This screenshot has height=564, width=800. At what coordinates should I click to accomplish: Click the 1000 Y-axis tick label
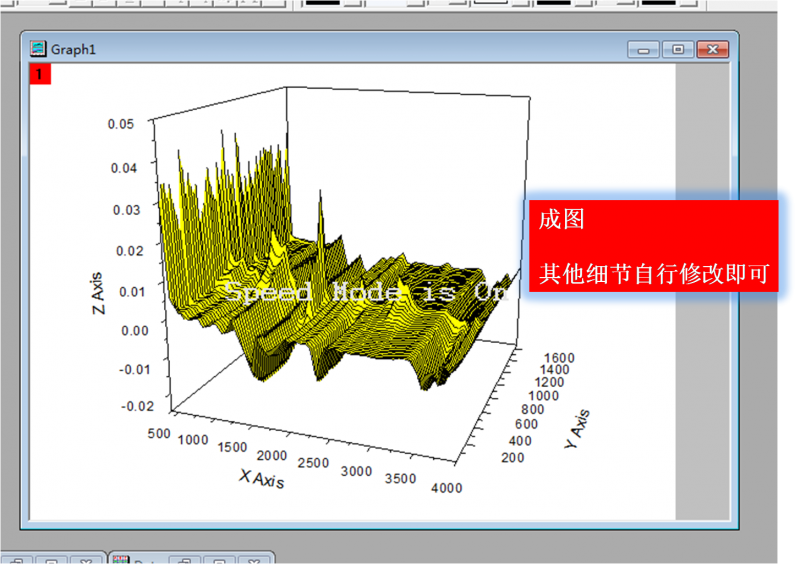pyautogui.click(x=543, y=396)
